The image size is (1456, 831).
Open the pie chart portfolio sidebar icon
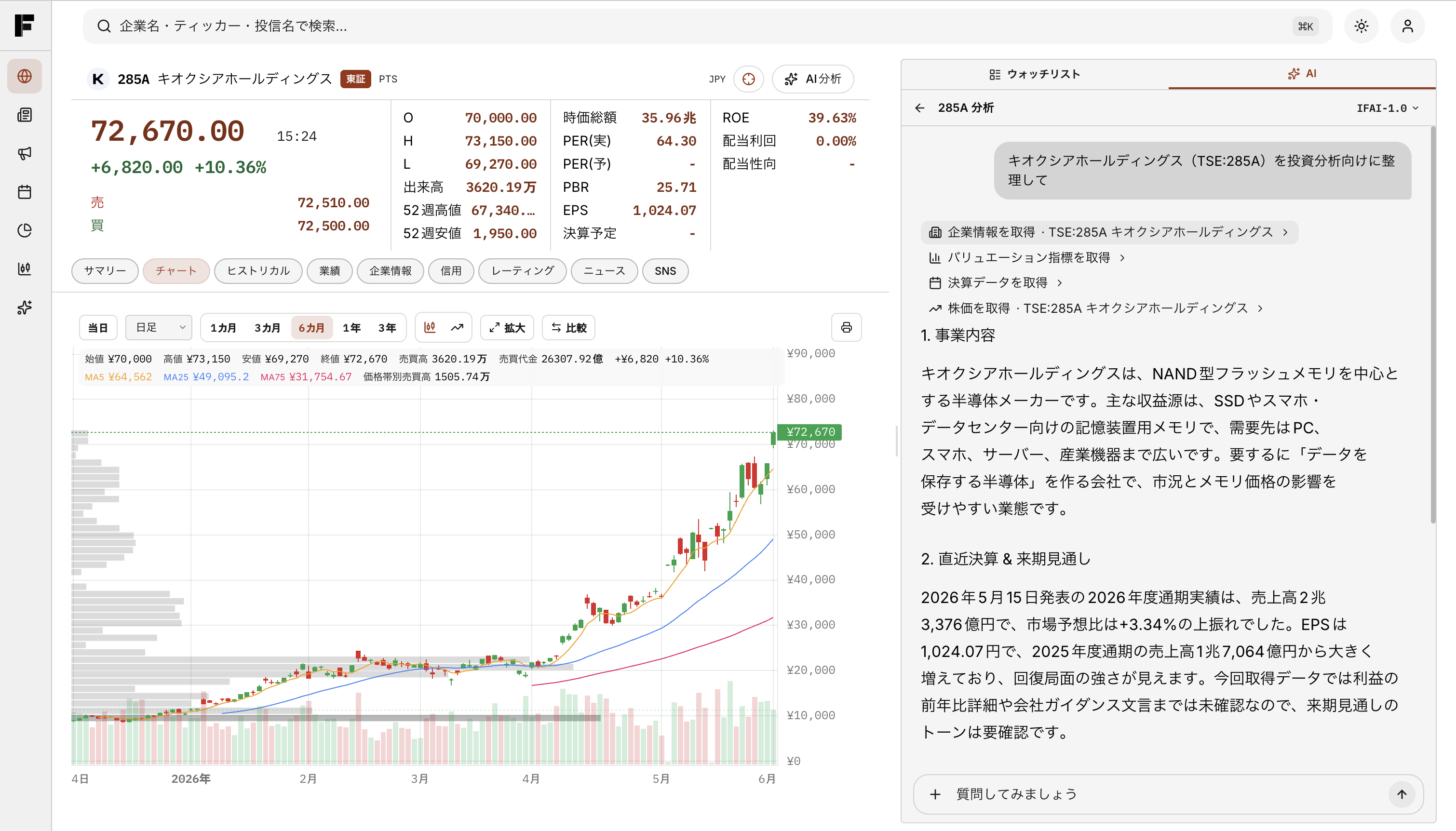point(25,230)
